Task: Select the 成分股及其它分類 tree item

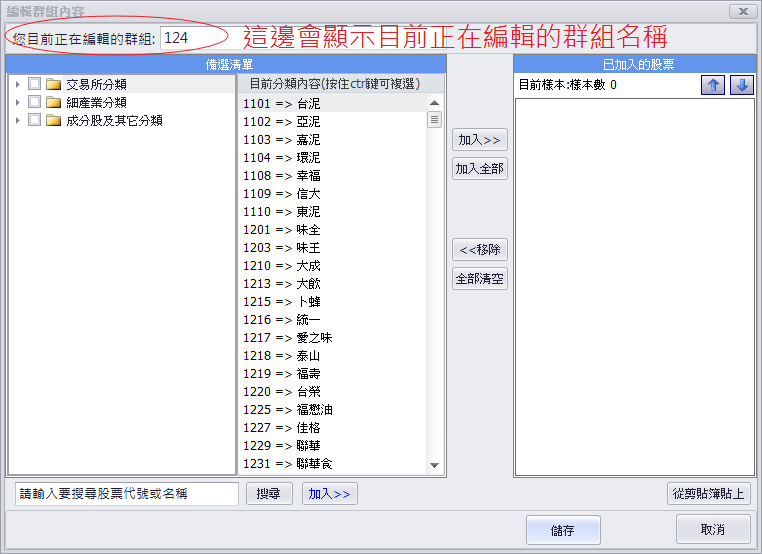Action: coord(114,121)
